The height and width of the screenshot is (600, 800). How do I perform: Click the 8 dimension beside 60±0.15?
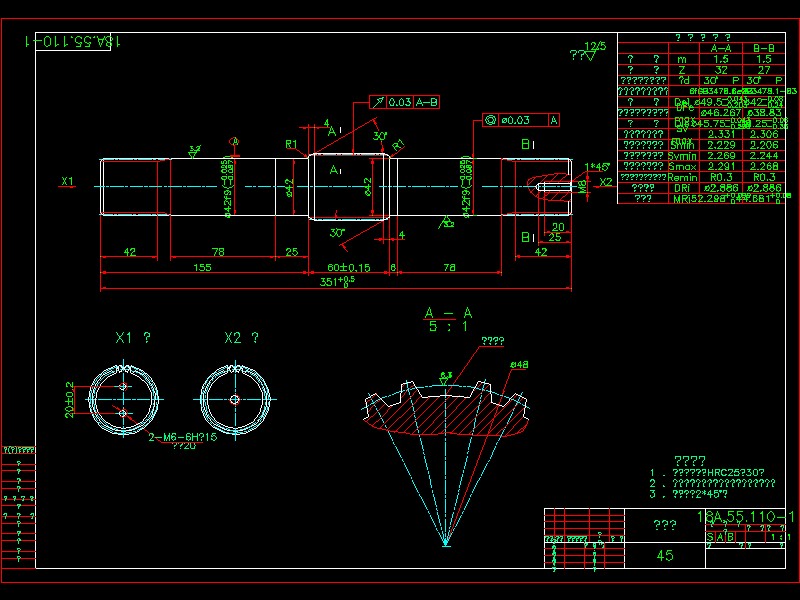point(393,267)
